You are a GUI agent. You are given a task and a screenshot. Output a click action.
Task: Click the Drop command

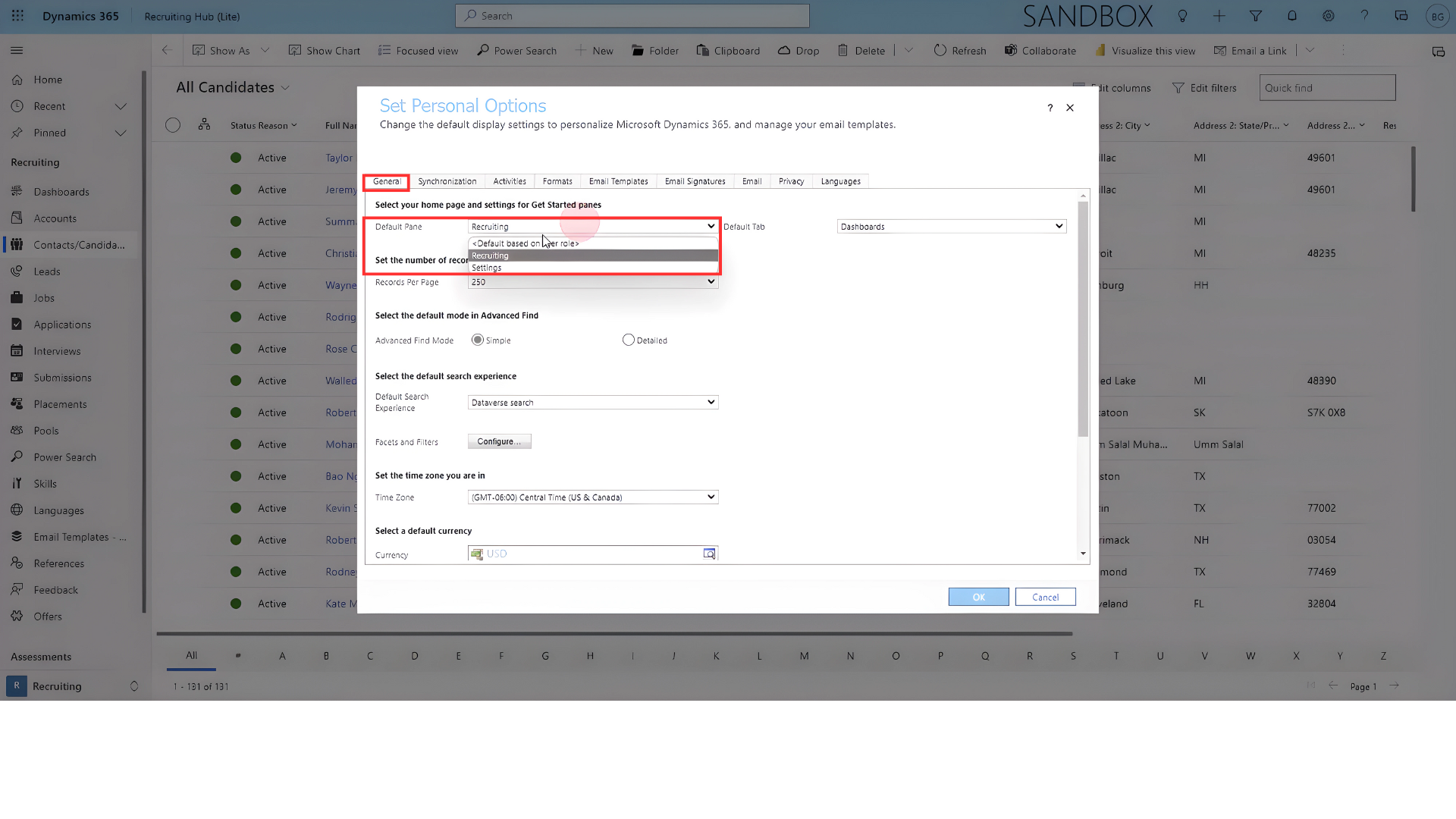coord(799,51)
